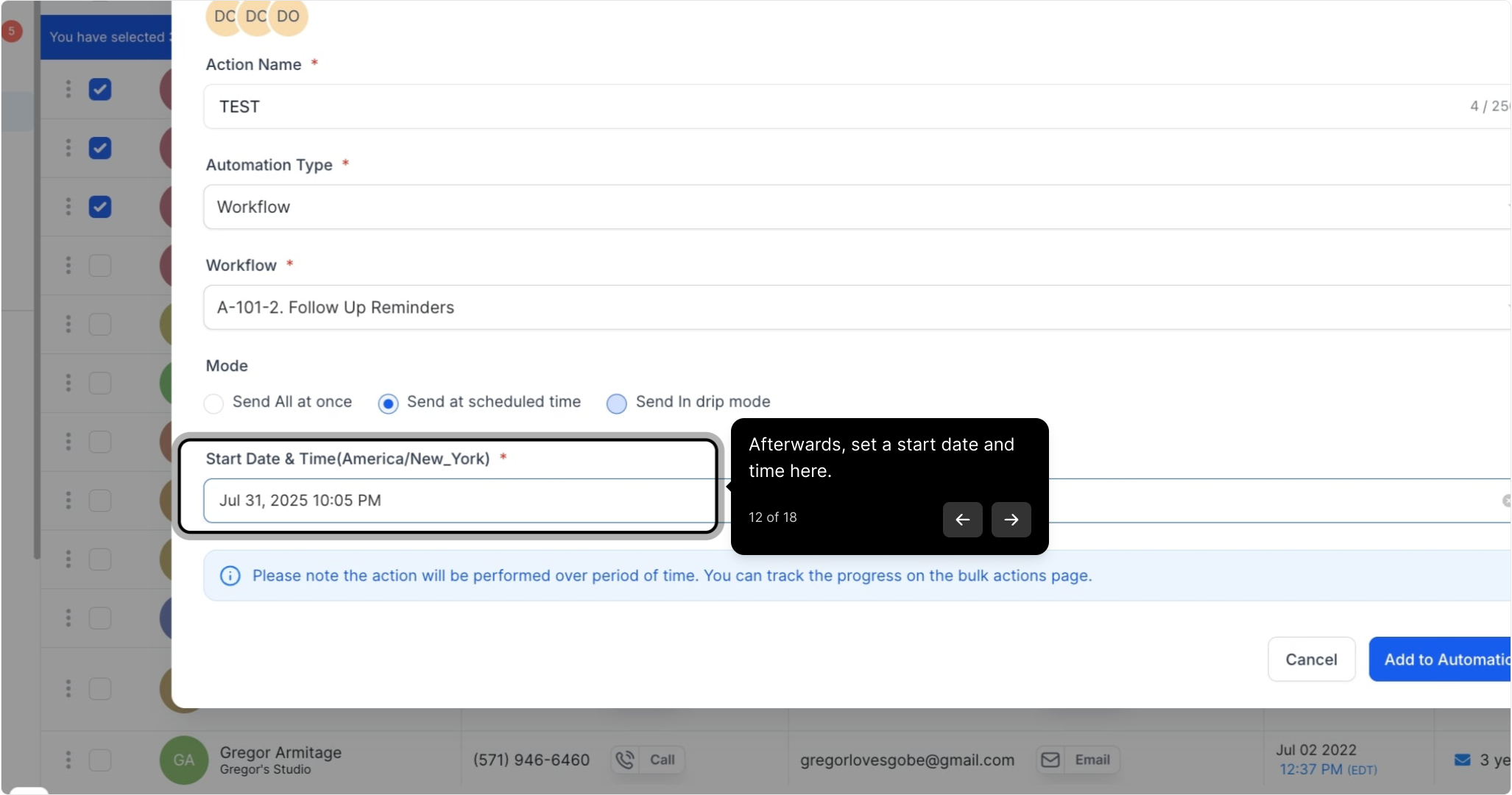Click the Email envelope icon button
This screenshot has height=795, width=1512.
(1050, 760)
